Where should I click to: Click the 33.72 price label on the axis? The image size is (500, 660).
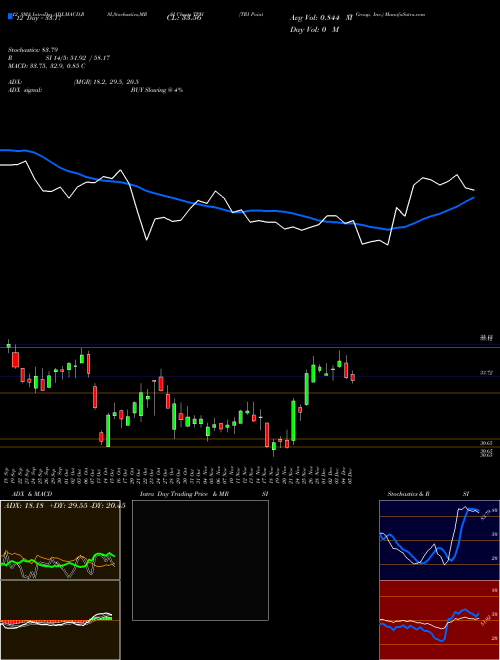point(486,373)
